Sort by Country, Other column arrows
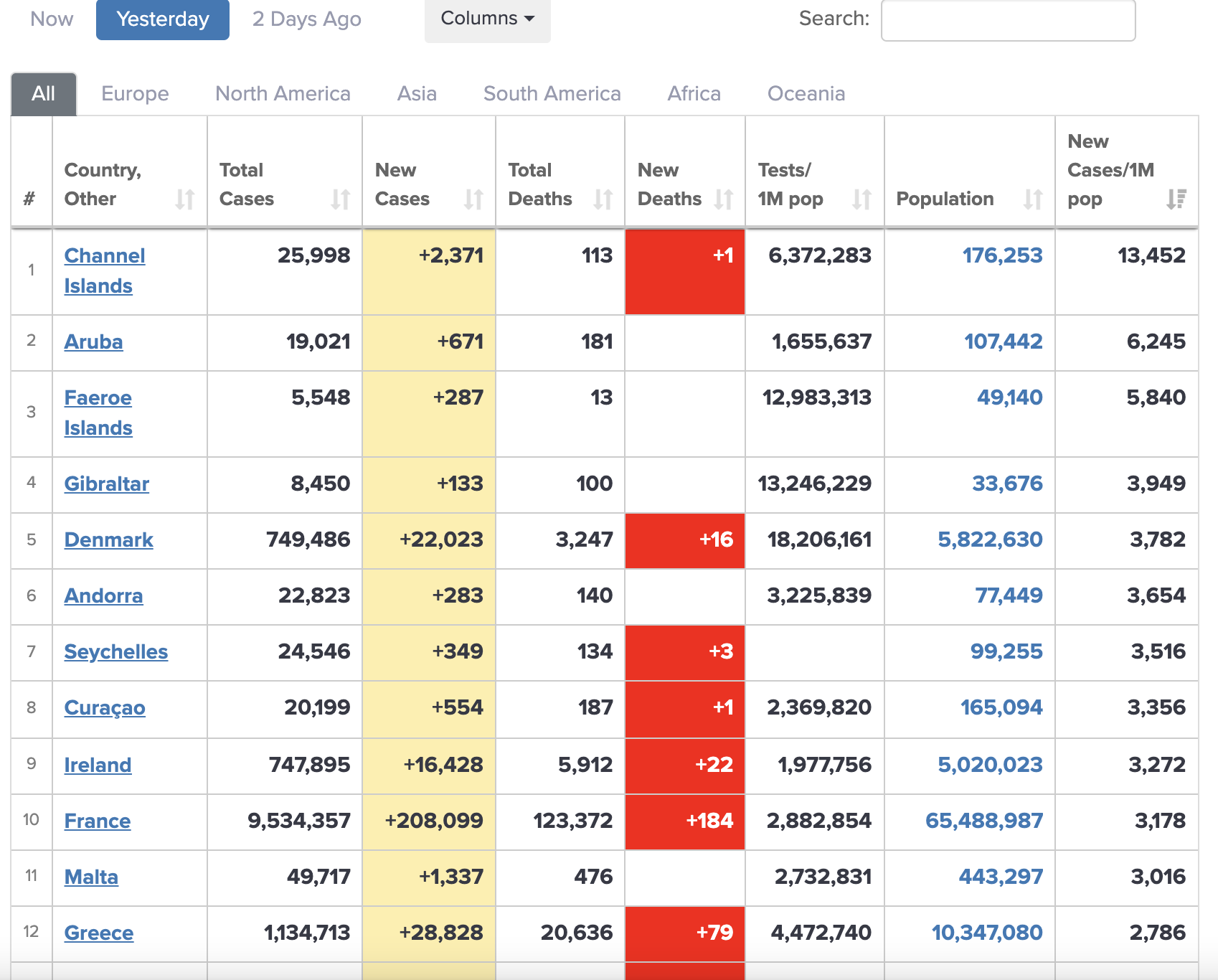The image size is (1218, 980). pyautogui.click(x=185, y=199)
